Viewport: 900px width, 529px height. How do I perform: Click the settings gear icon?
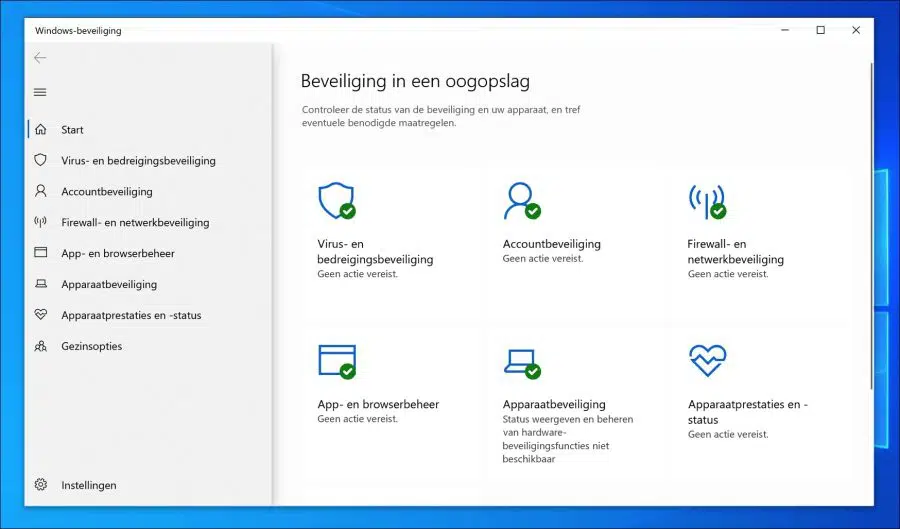41,484
